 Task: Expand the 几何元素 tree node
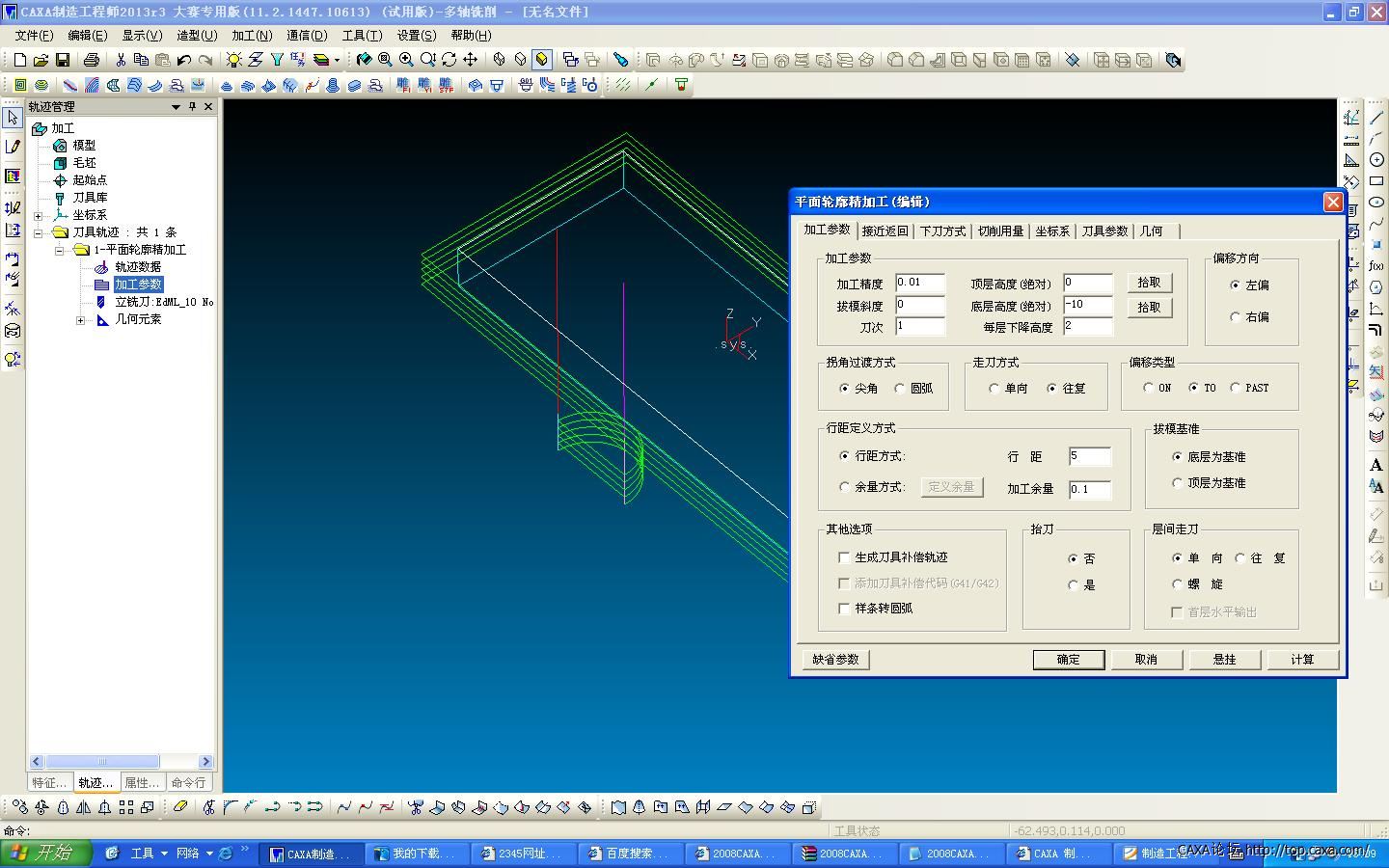coord(81,319)
